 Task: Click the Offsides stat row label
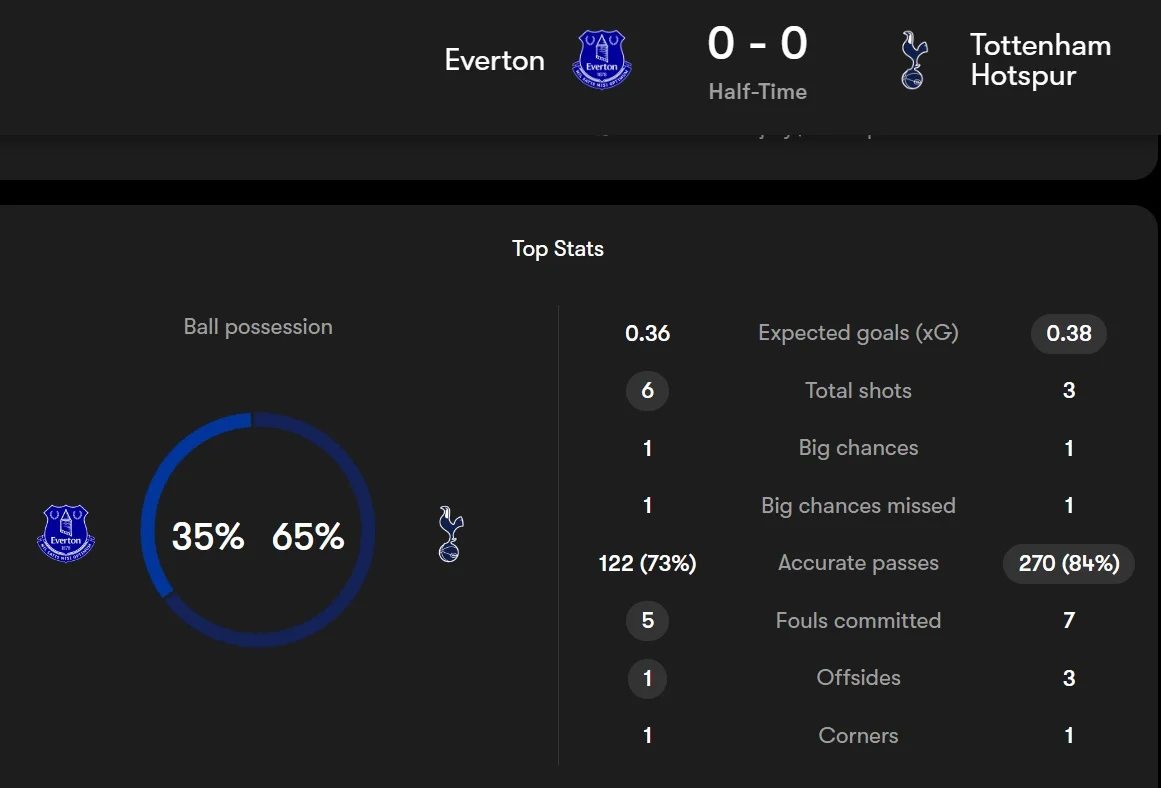coord(858,678)
